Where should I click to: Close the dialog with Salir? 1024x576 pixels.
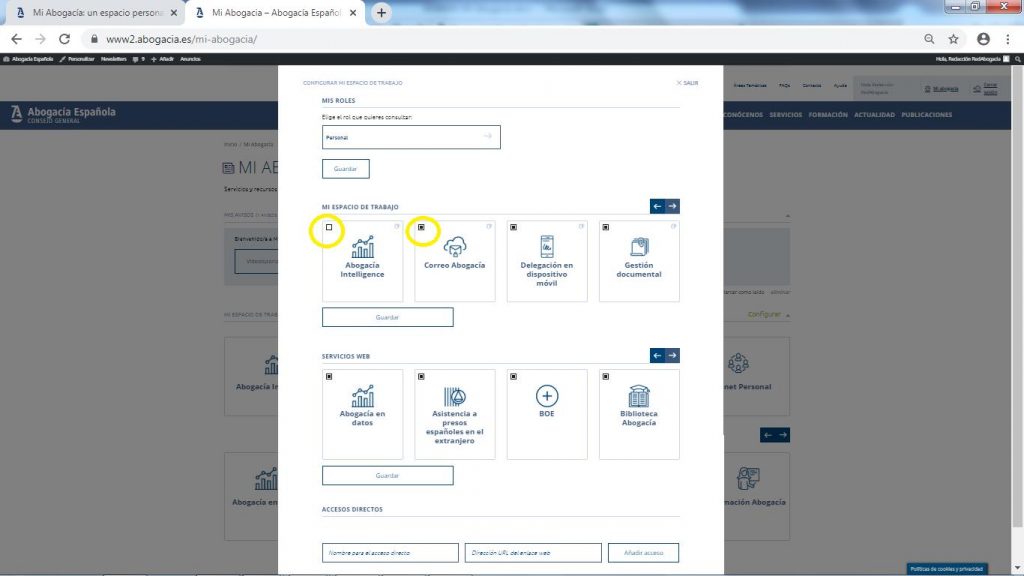pos(687,83)
